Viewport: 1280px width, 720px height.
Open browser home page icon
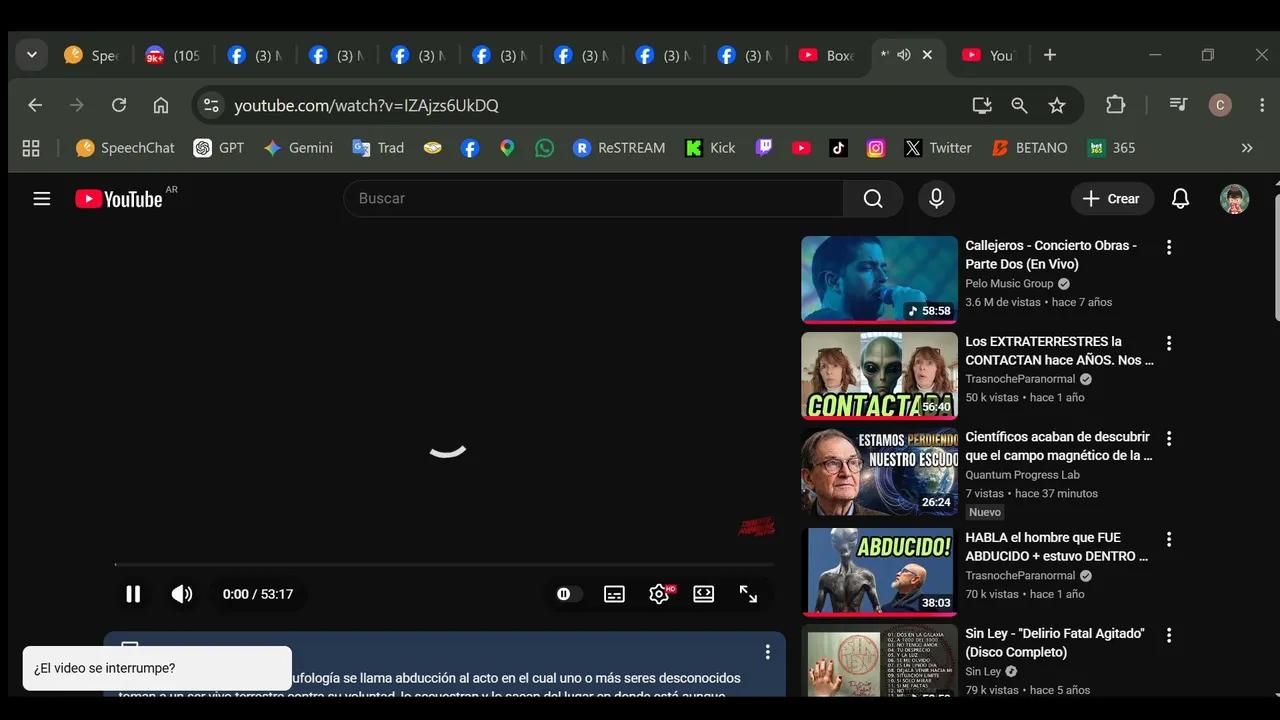click(161, 105)
